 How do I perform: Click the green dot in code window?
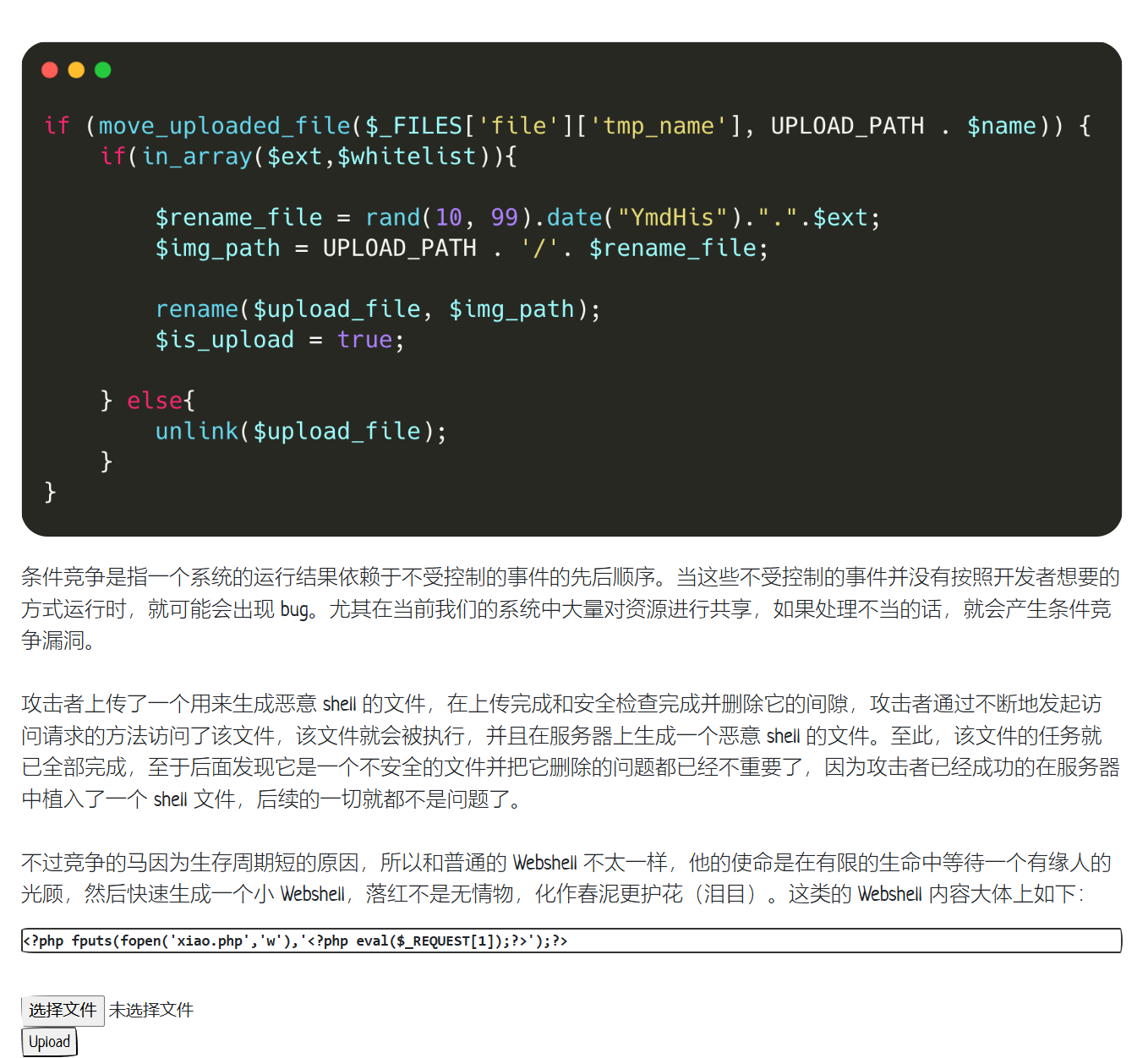click(x=103, y=70)
